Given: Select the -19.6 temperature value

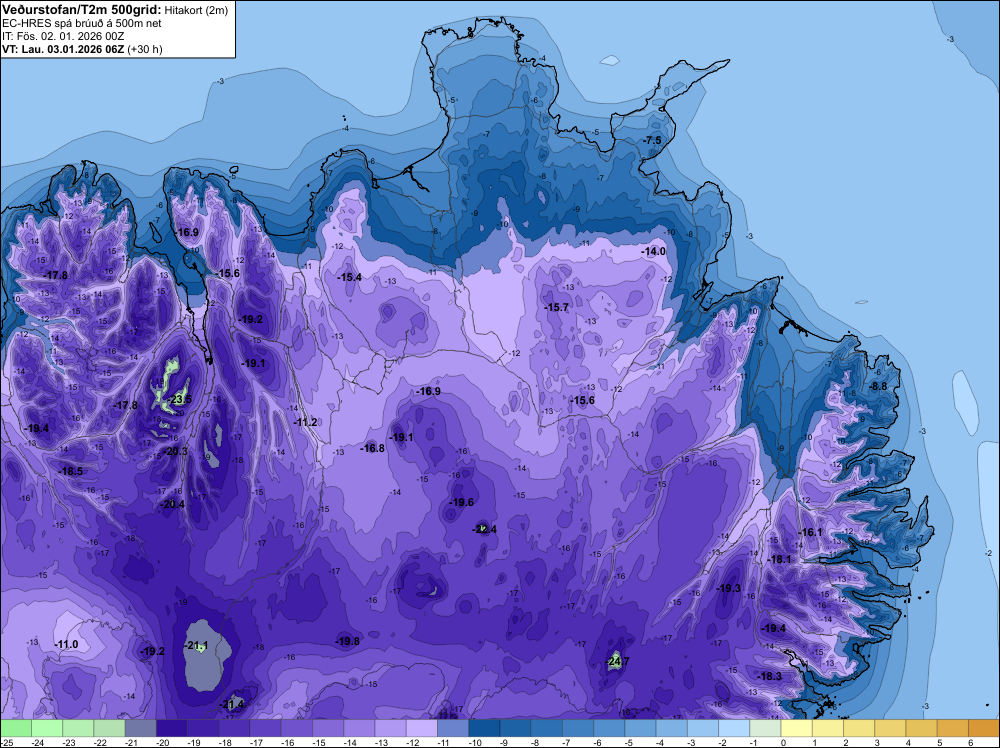Looking at the screenshot, I should point(462,502).
